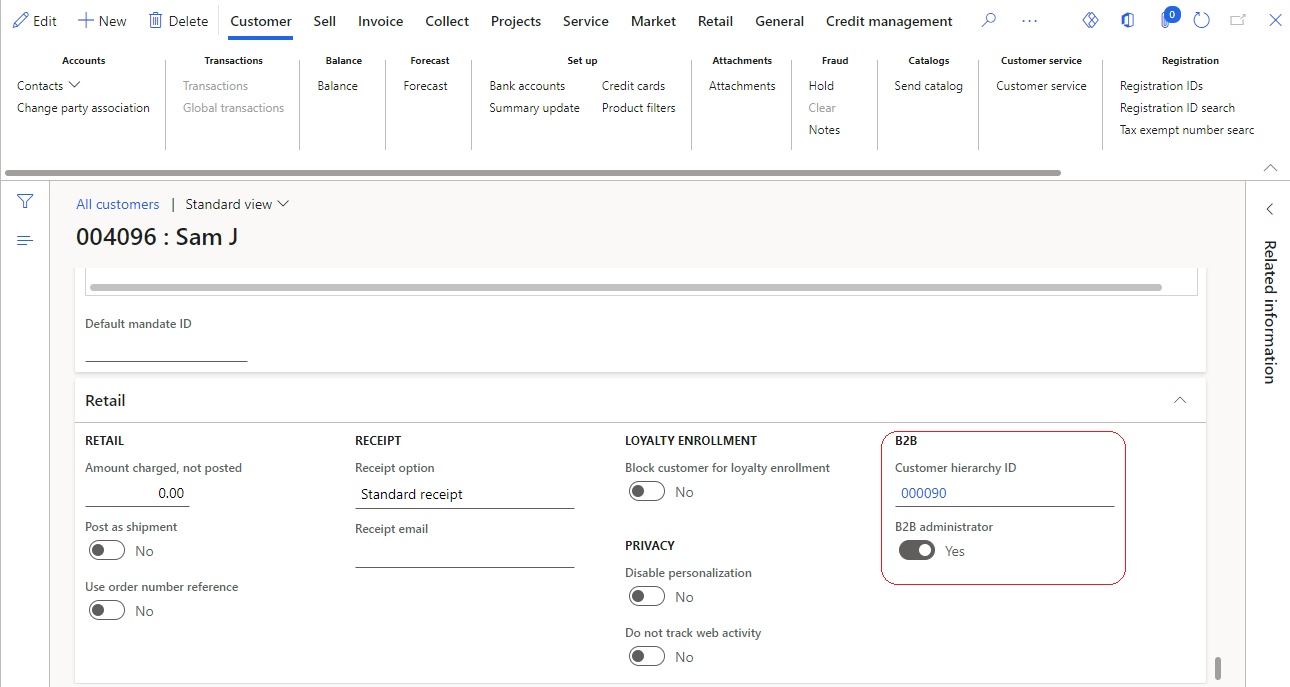
Task: Show the list navigation lines icon
Action: [x=25, y=240]
